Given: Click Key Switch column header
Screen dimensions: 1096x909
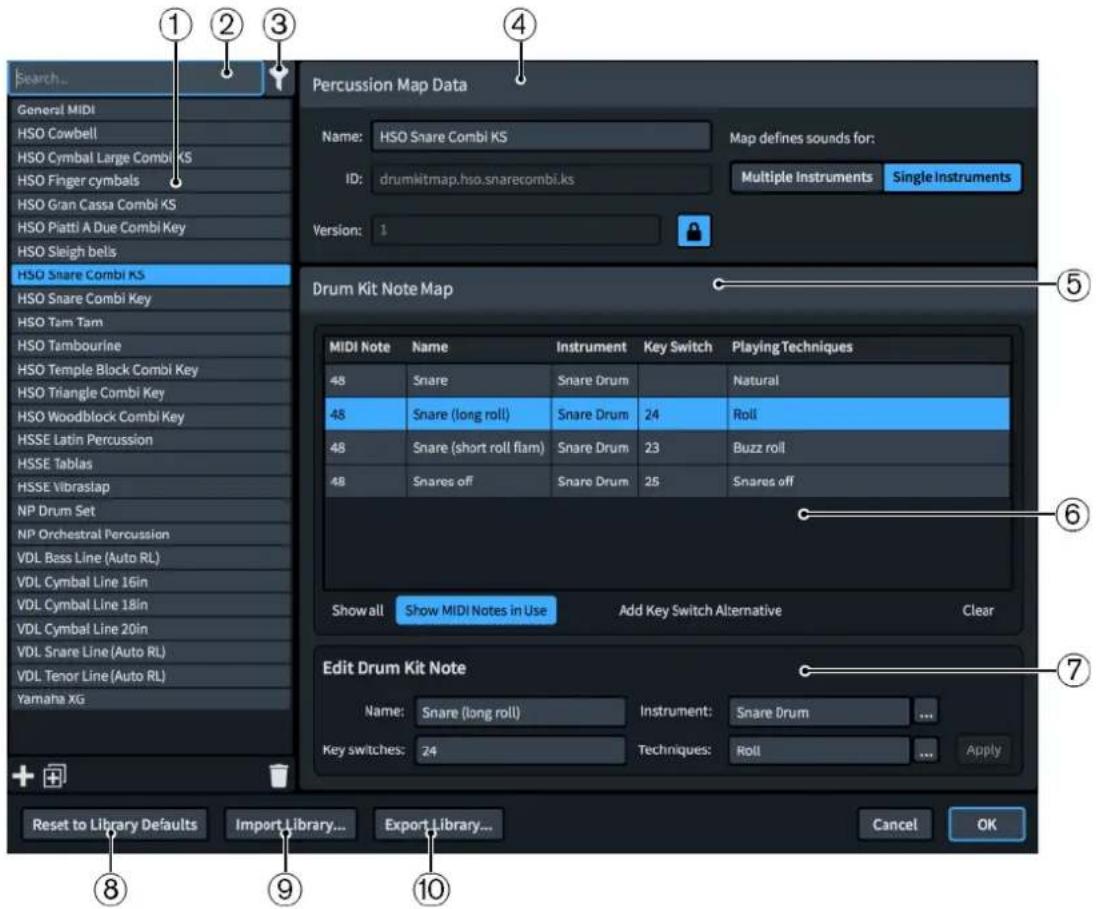Looking at the screenshot, I should pyautogui.click(x=677, y=347).
